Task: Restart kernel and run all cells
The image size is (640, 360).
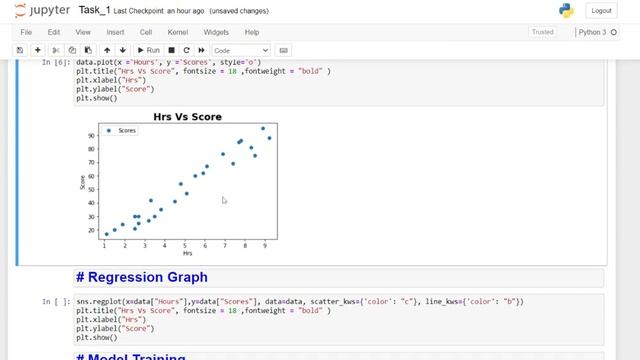Action: click(202, 50)
